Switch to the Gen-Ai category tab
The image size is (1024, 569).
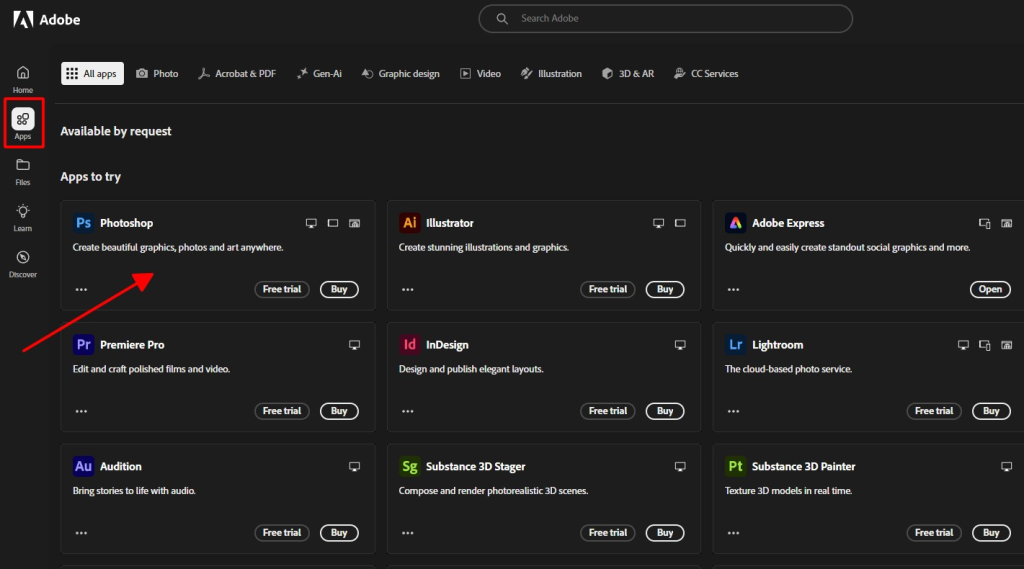point(319,74)
